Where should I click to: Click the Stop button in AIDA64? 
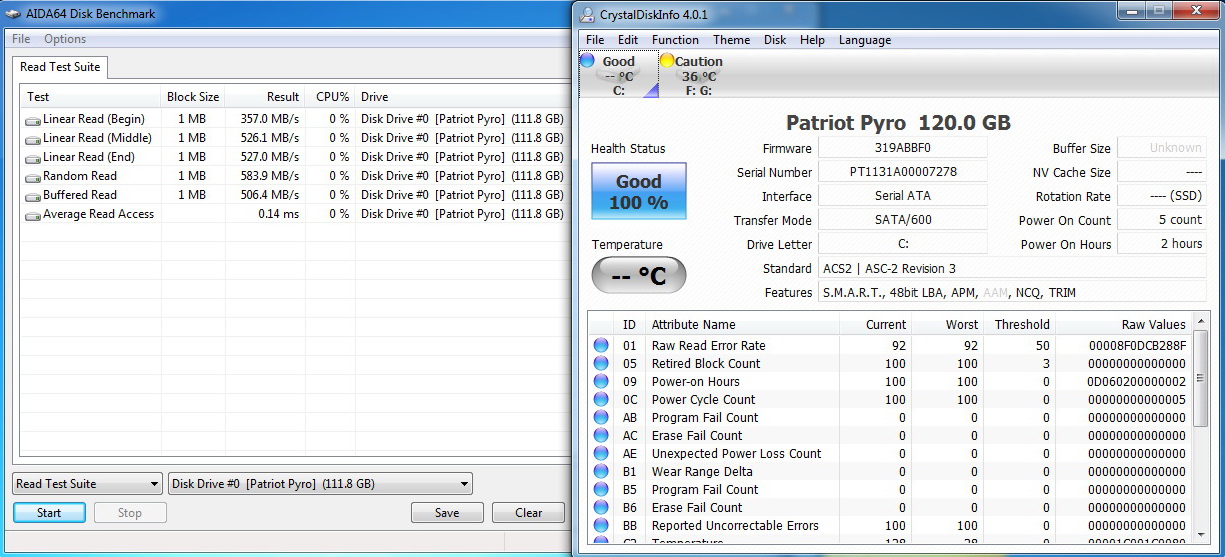pyautogui.click(x=130, y=513)
